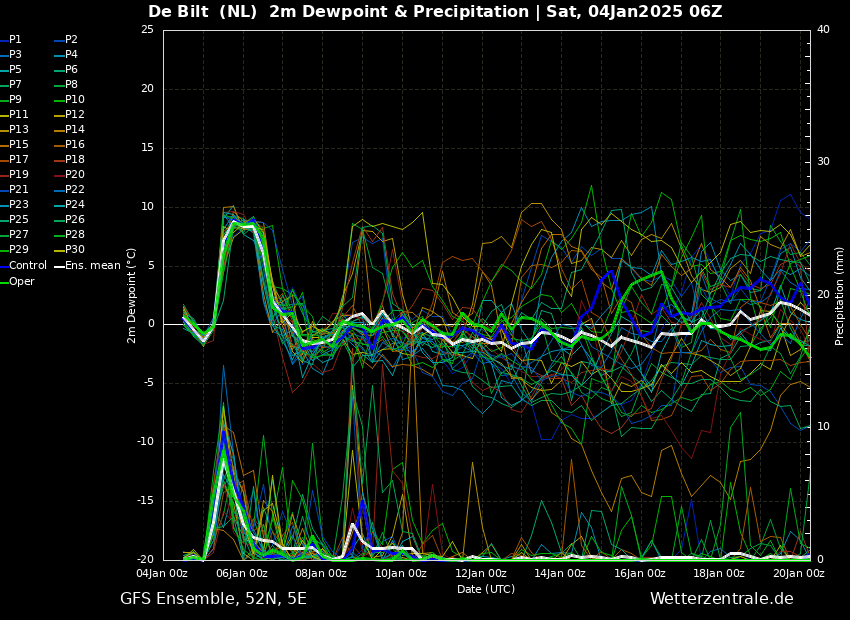Click the GFS Ensemble, 52N, 5E caption

[213, 599]
